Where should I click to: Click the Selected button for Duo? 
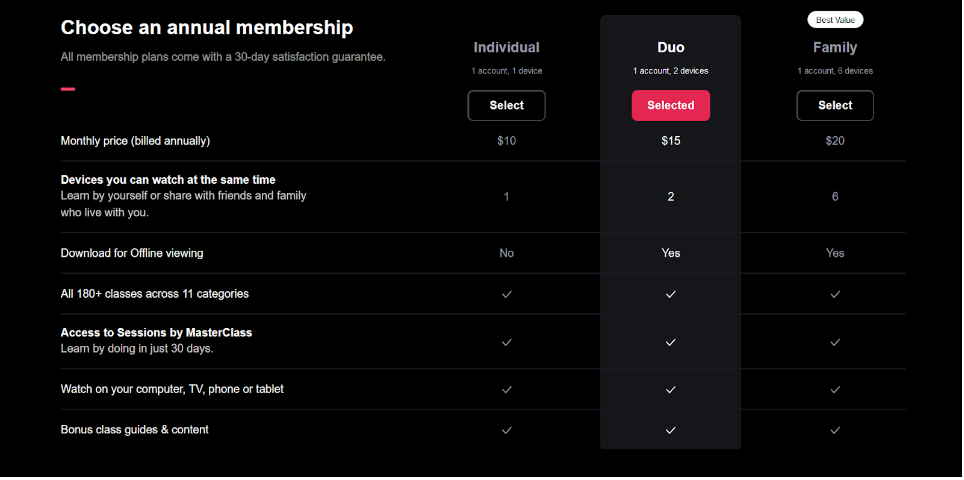(671, 105)
